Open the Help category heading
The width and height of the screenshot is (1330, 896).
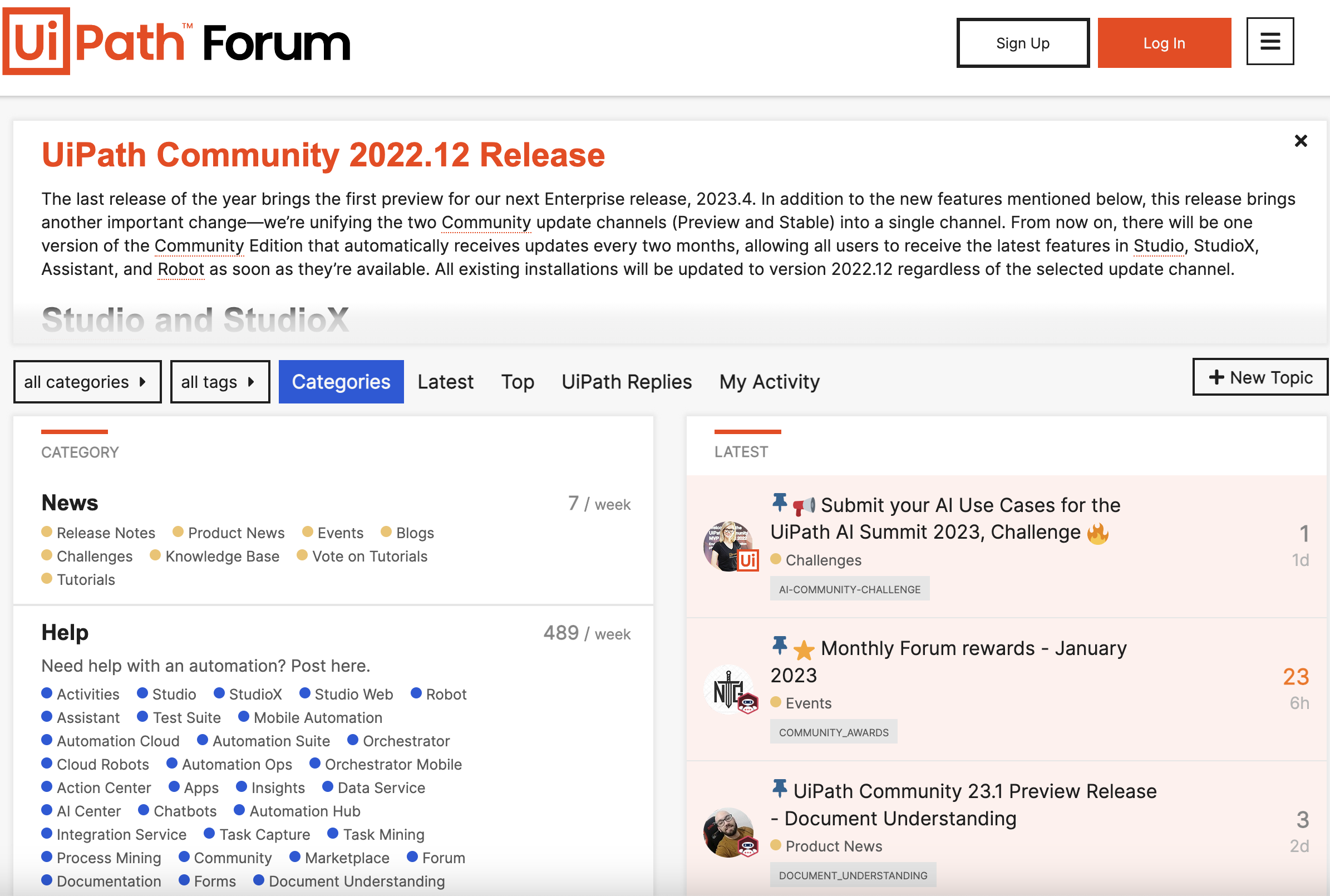coord(65,633)
